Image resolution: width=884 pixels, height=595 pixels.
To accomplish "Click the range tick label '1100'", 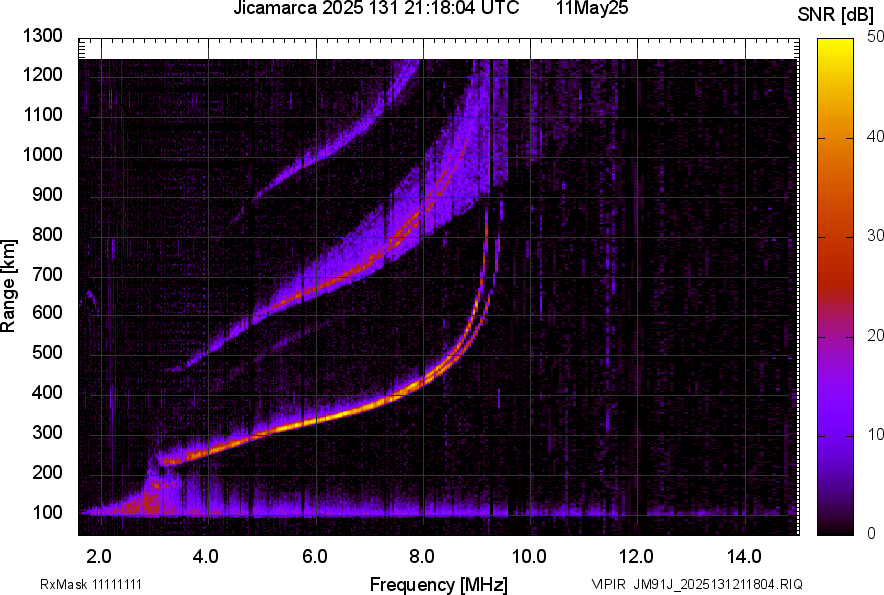I will (43, 114).
